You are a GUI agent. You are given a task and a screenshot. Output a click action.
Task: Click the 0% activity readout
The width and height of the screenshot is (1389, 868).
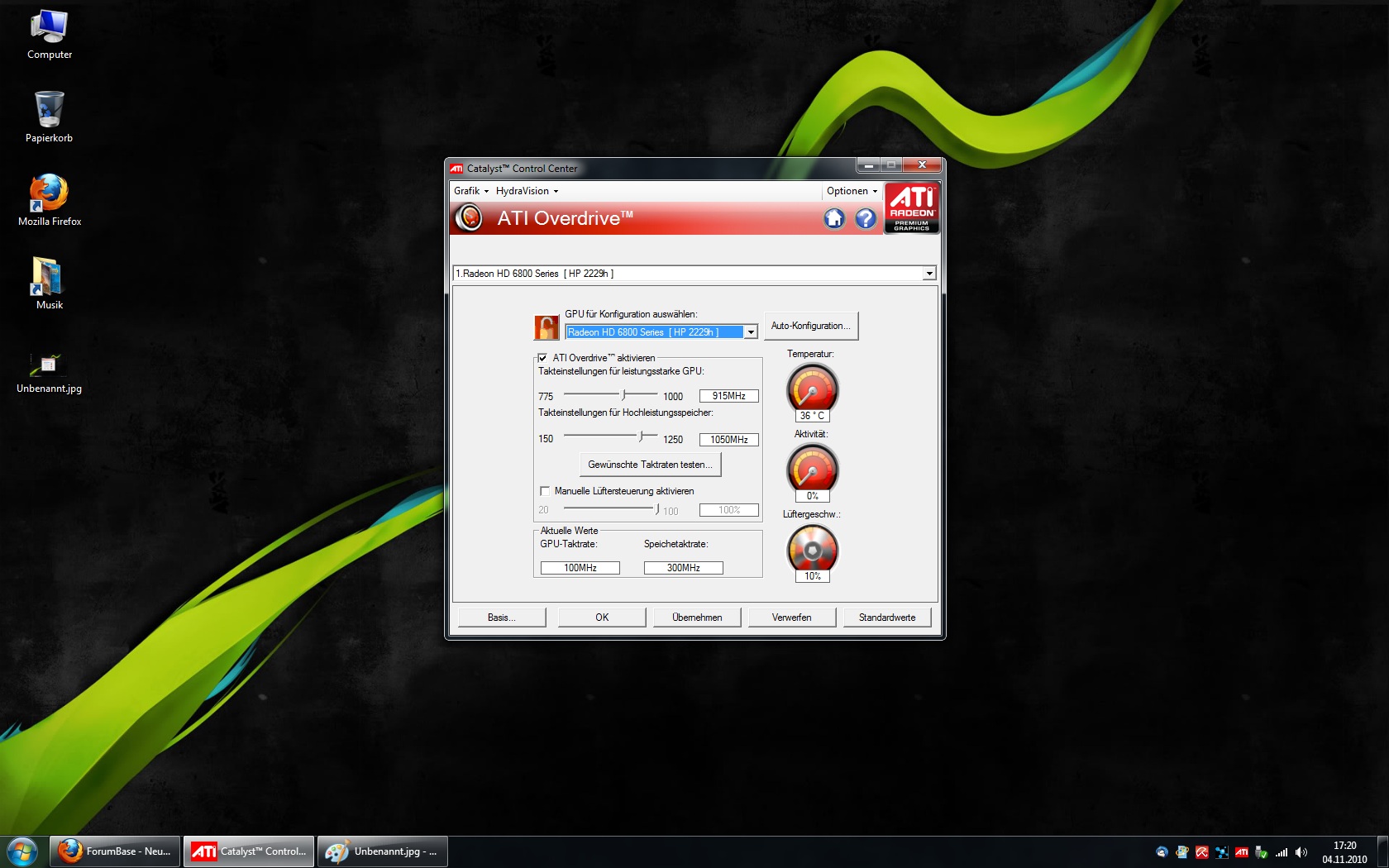(812, 496)
